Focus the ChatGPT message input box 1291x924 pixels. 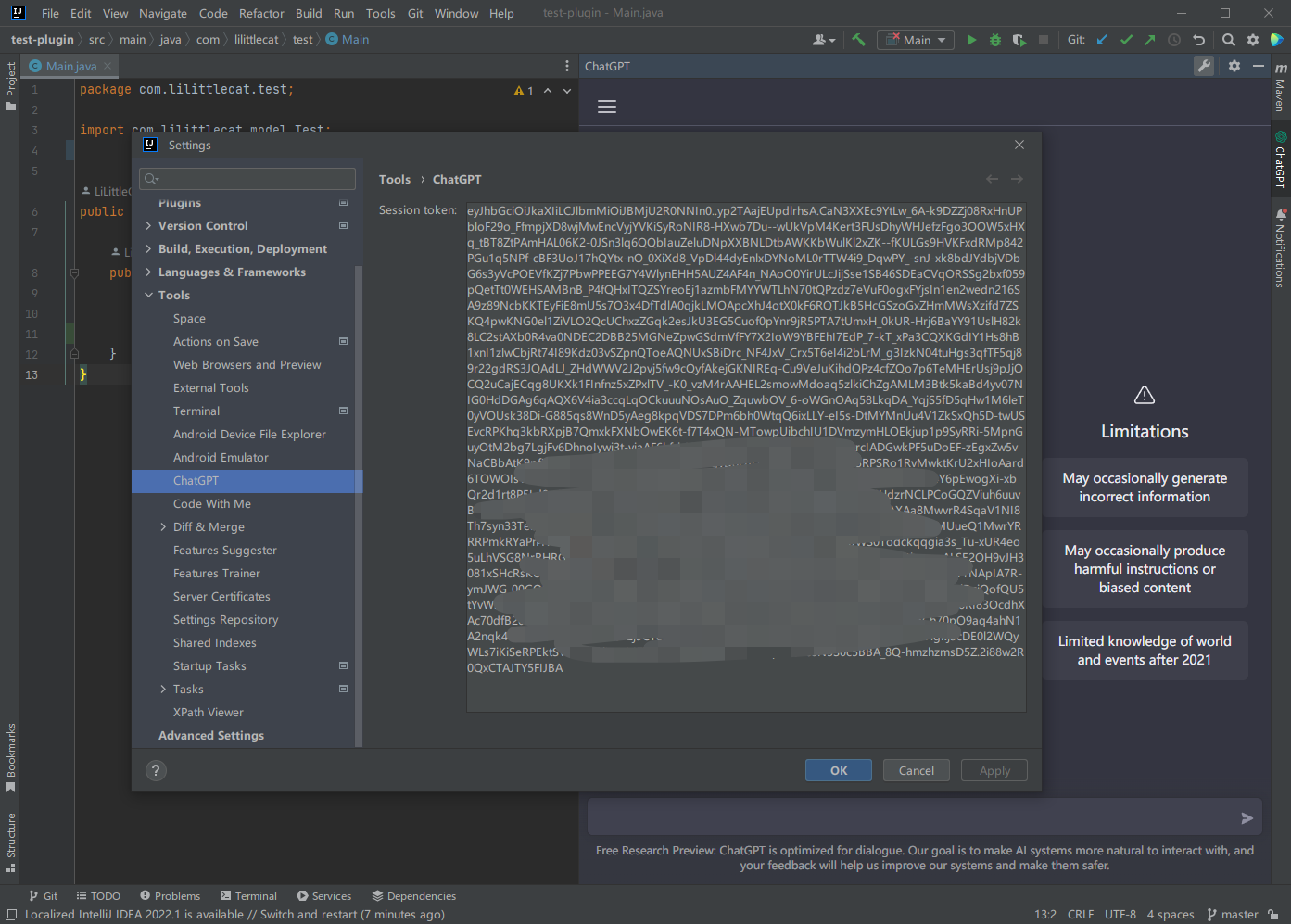point(924,817)
